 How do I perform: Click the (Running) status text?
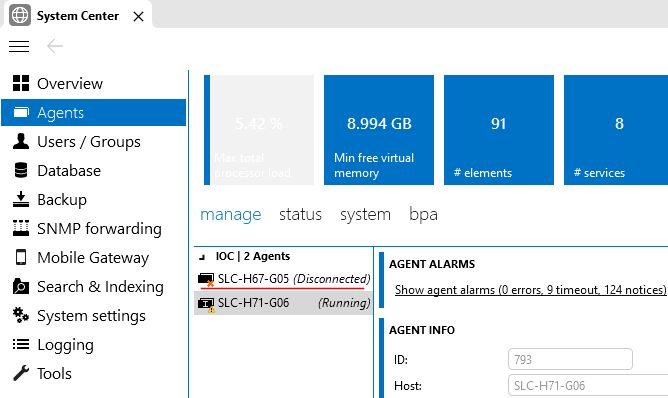[344, 303]
